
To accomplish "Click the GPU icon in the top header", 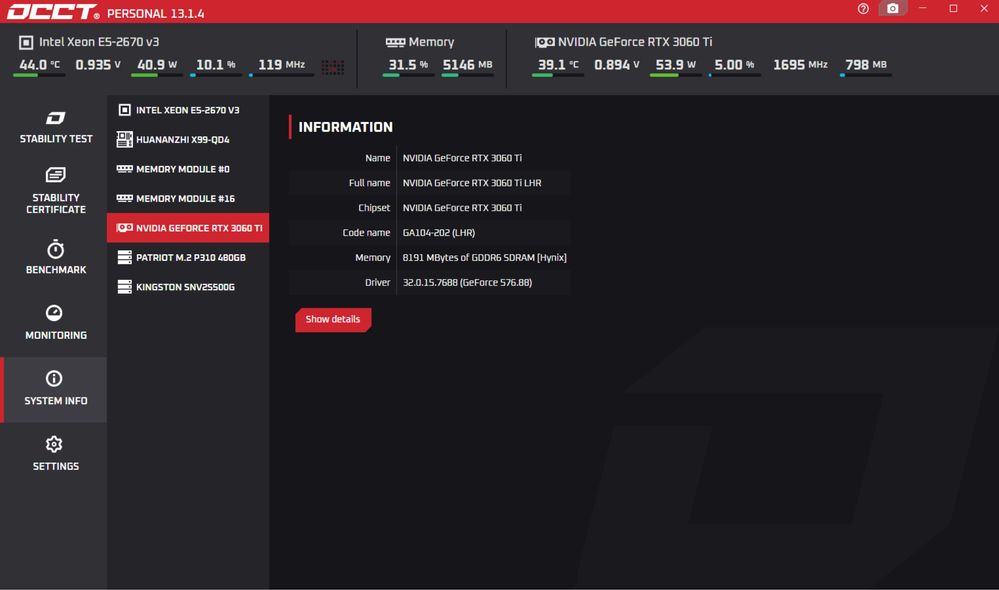I will [x=545, y=43].
